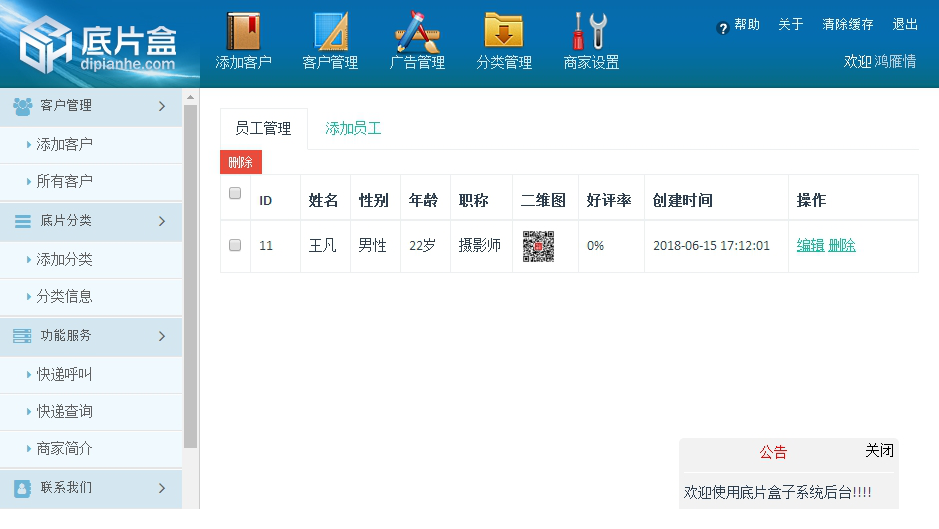Screen dimensions: 939x529
Task: Collapse the 底片分类 sidebar section chevron
Action: pyautogui.click(x=162, y=221)
